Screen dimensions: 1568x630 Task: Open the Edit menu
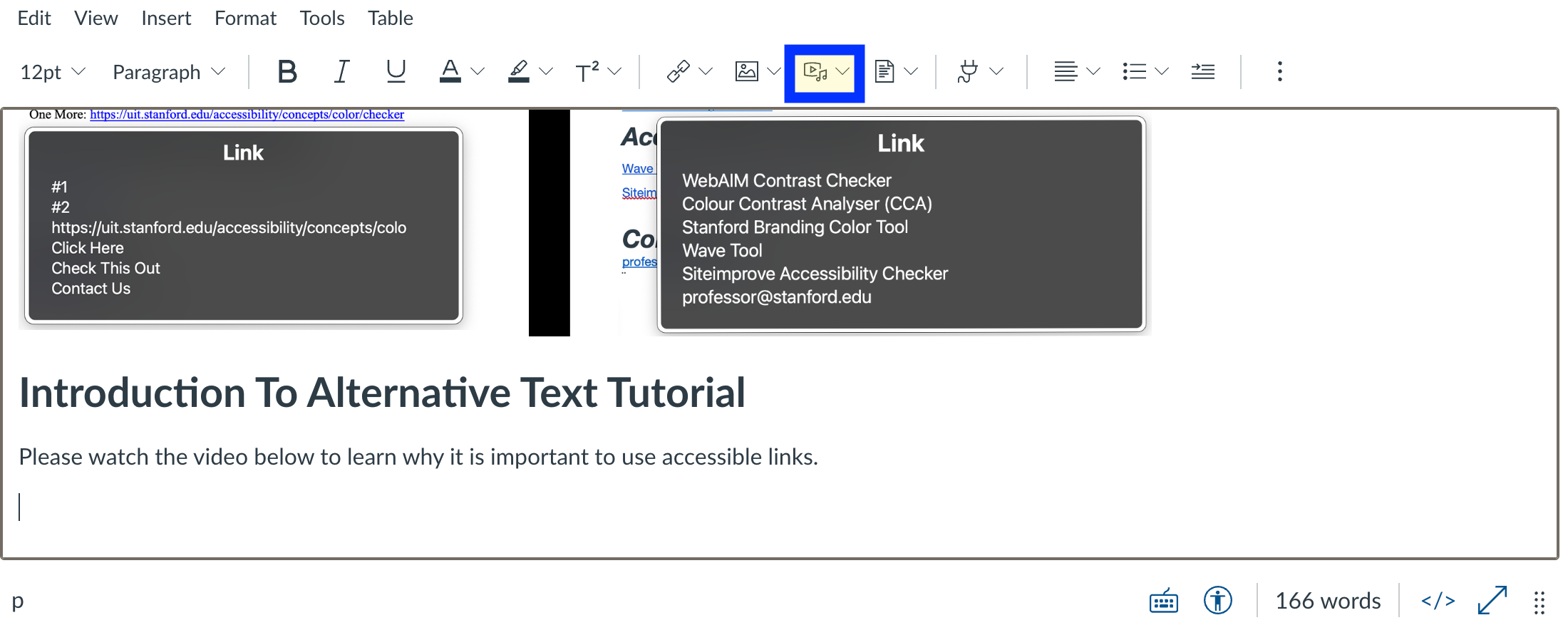(x=34, y=18)
